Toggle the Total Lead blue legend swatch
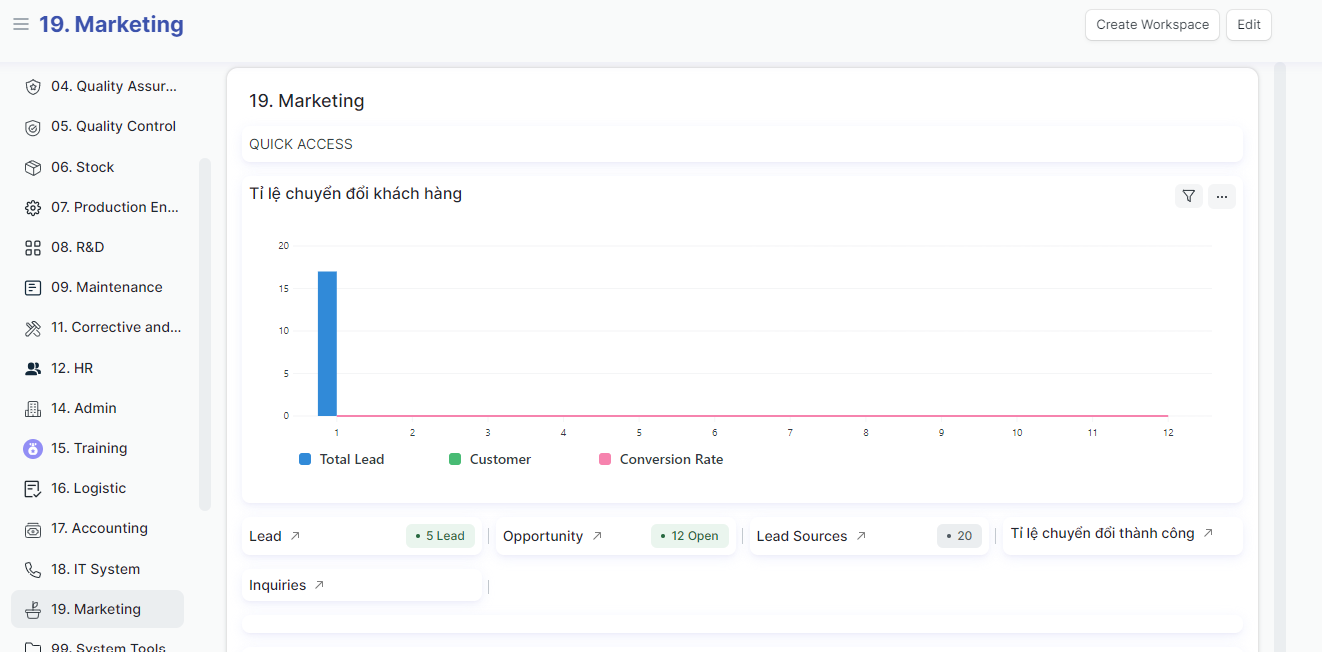This screenshot has width=1322, height=652. click(x=305, y=459)
